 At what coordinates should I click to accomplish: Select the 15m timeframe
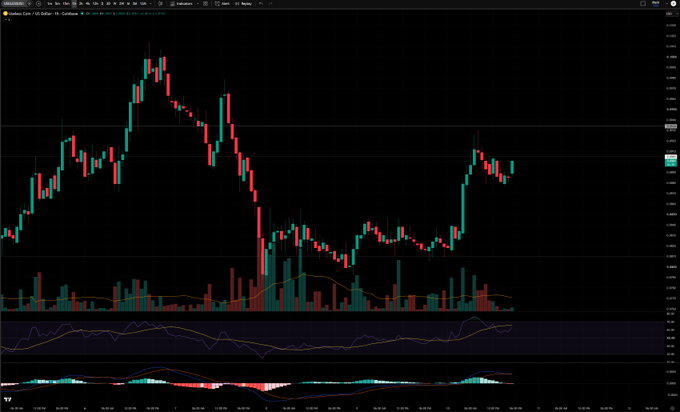(x=66, y=3)
